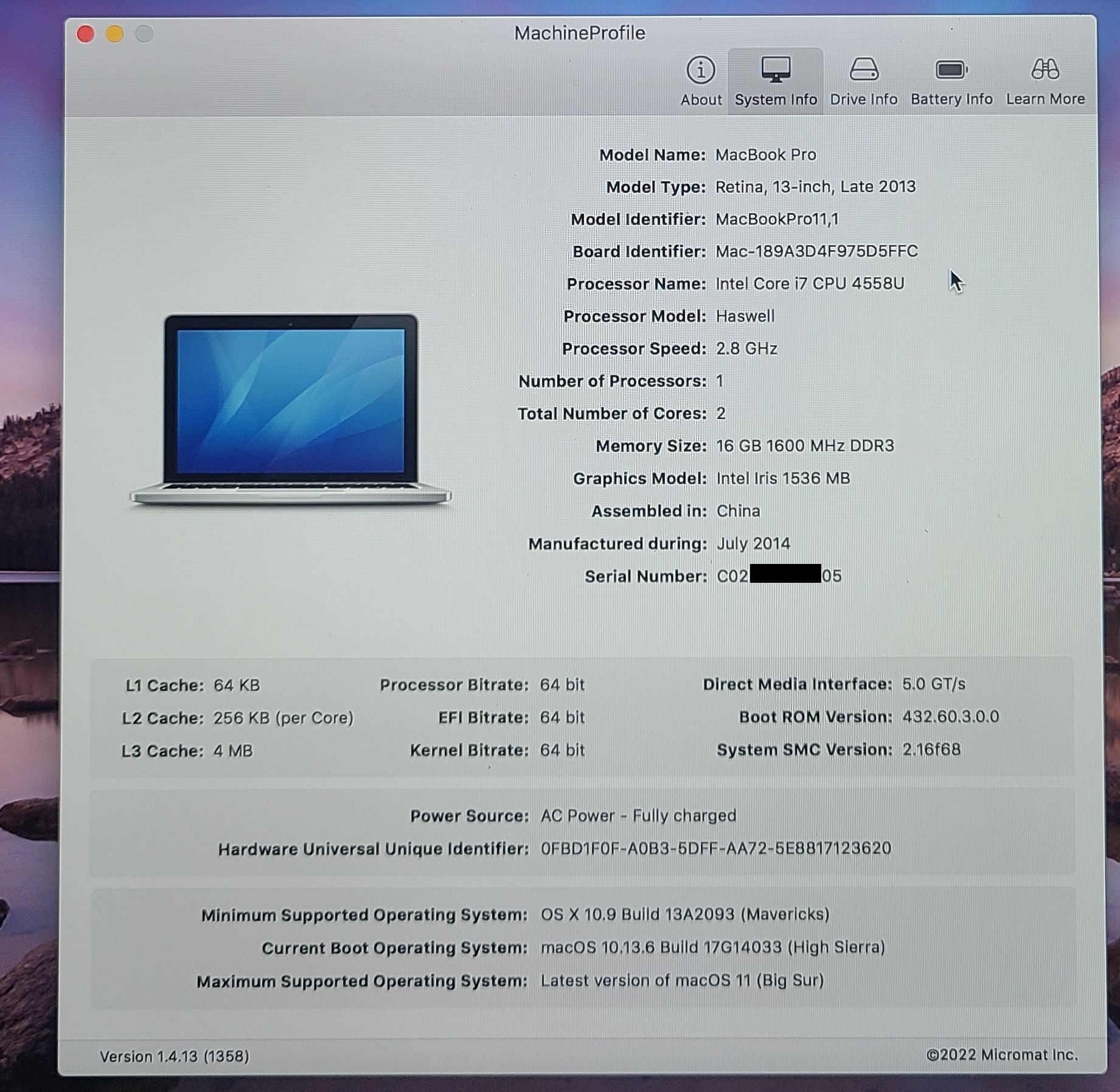Click the MacBook Pro laptop image
1120x1092 pixels.
[290, 409]
